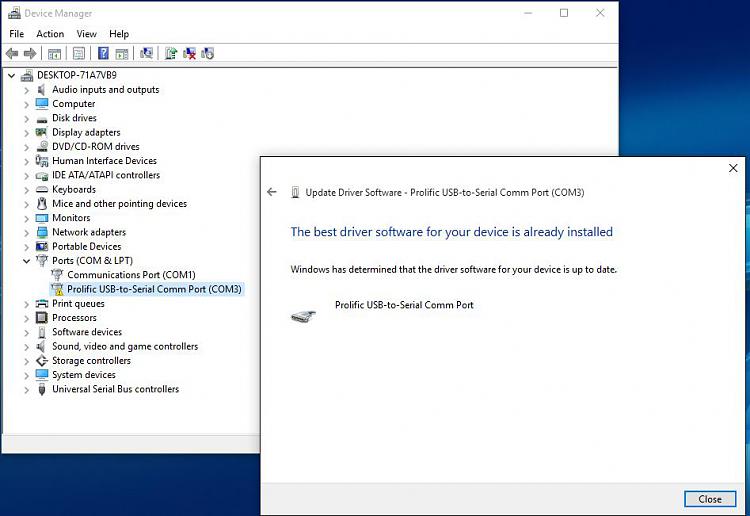Screen dimensions: 750x516
Task: Select the System devices label
Action: tap(84, 375)
